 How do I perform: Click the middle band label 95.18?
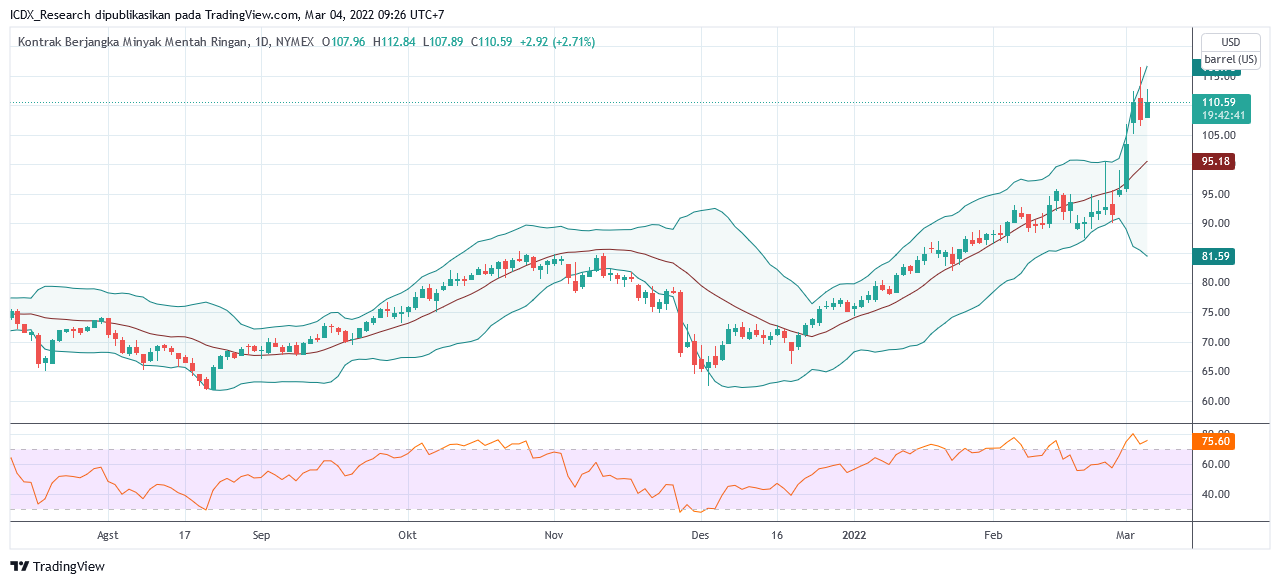click(x=1215, y=161)
